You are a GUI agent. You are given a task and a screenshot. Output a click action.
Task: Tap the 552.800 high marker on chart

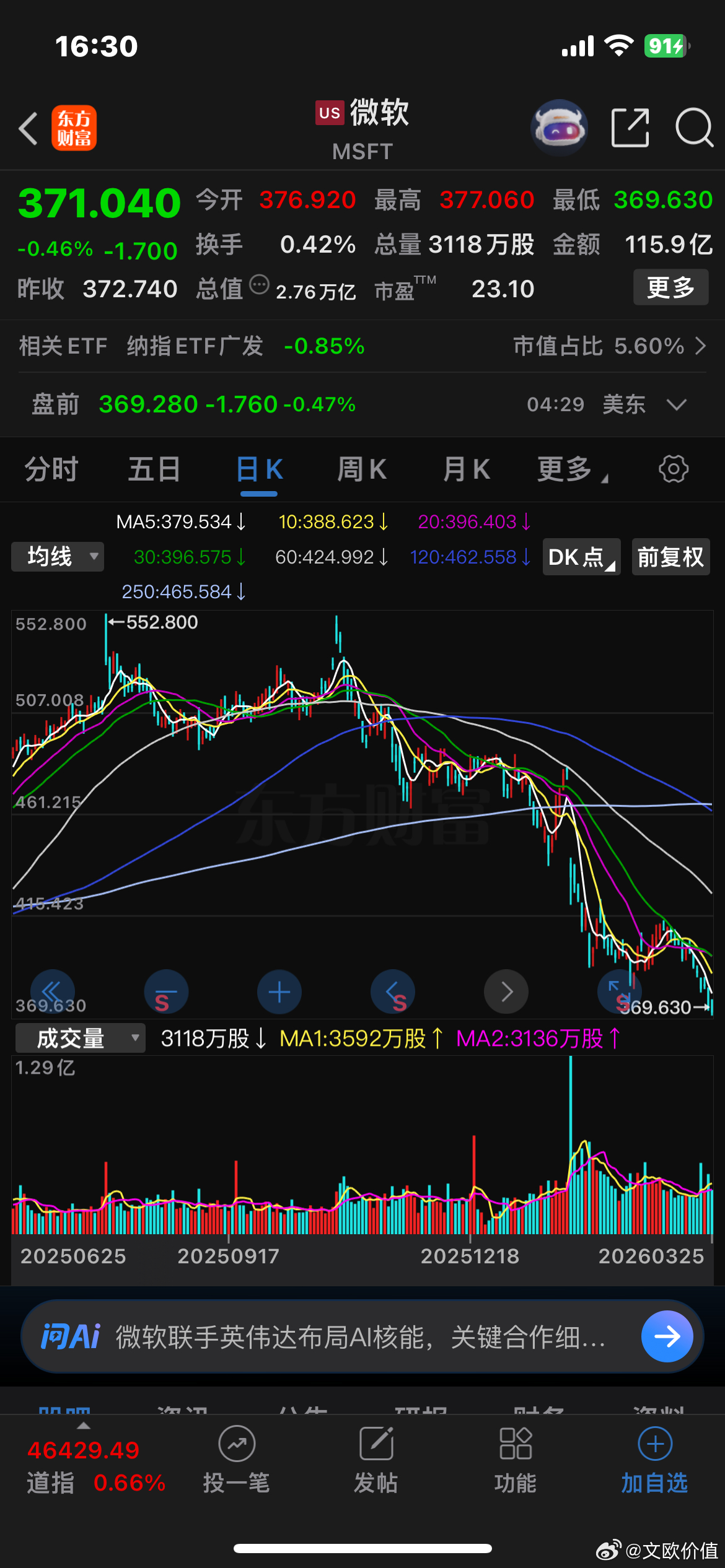click(x=153, y=622)
